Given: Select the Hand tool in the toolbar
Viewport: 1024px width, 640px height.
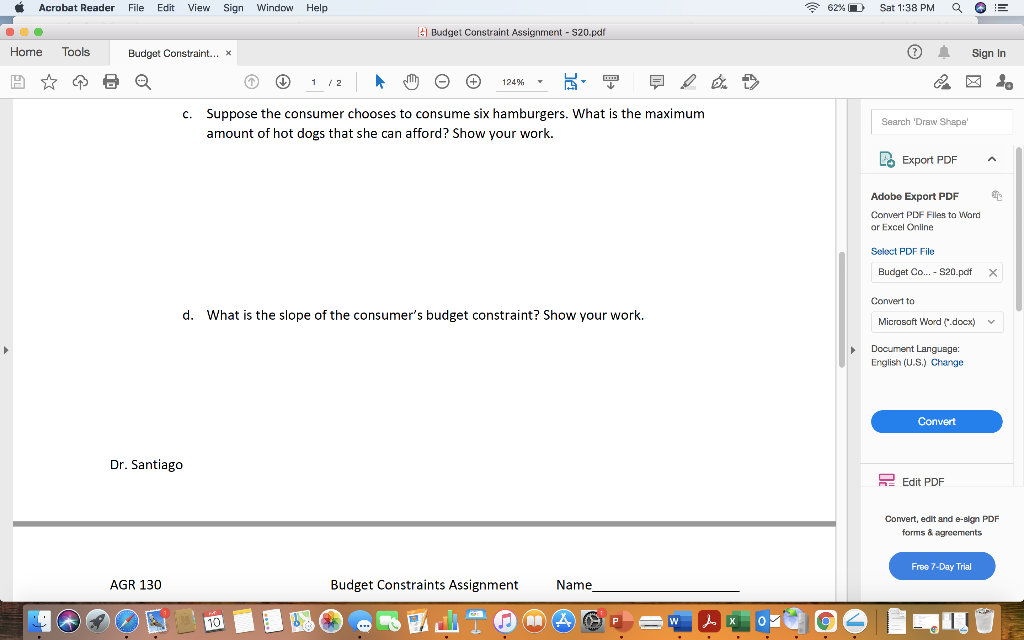Looking at the screenshot, I should [x=411, y=82].
